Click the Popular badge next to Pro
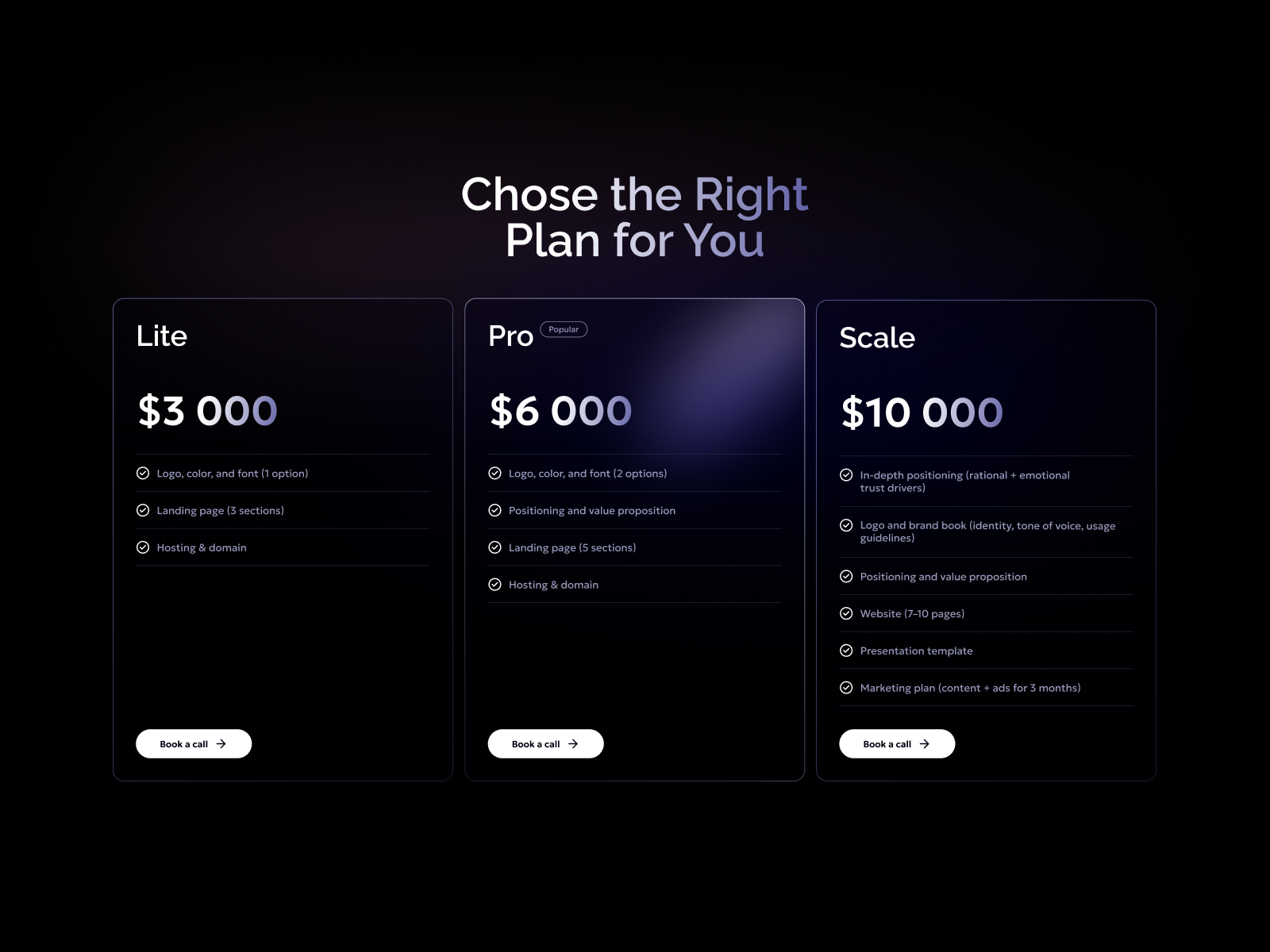Image resolution: width=1270 pixels, height=952 pixels. click(564, 329)
